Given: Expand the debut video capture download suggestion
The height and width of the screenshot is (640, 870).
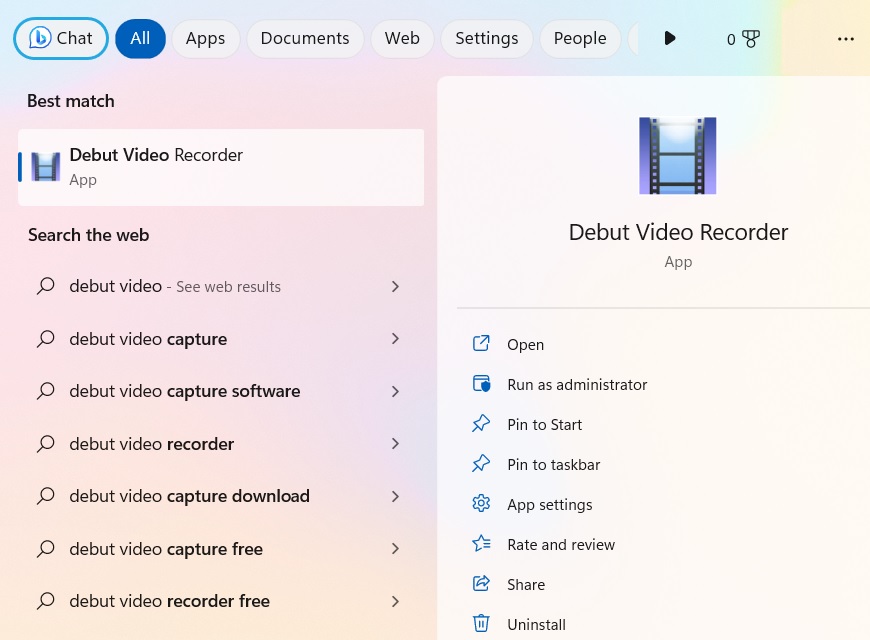Looking at the screenshot, I should click(395, 496).
